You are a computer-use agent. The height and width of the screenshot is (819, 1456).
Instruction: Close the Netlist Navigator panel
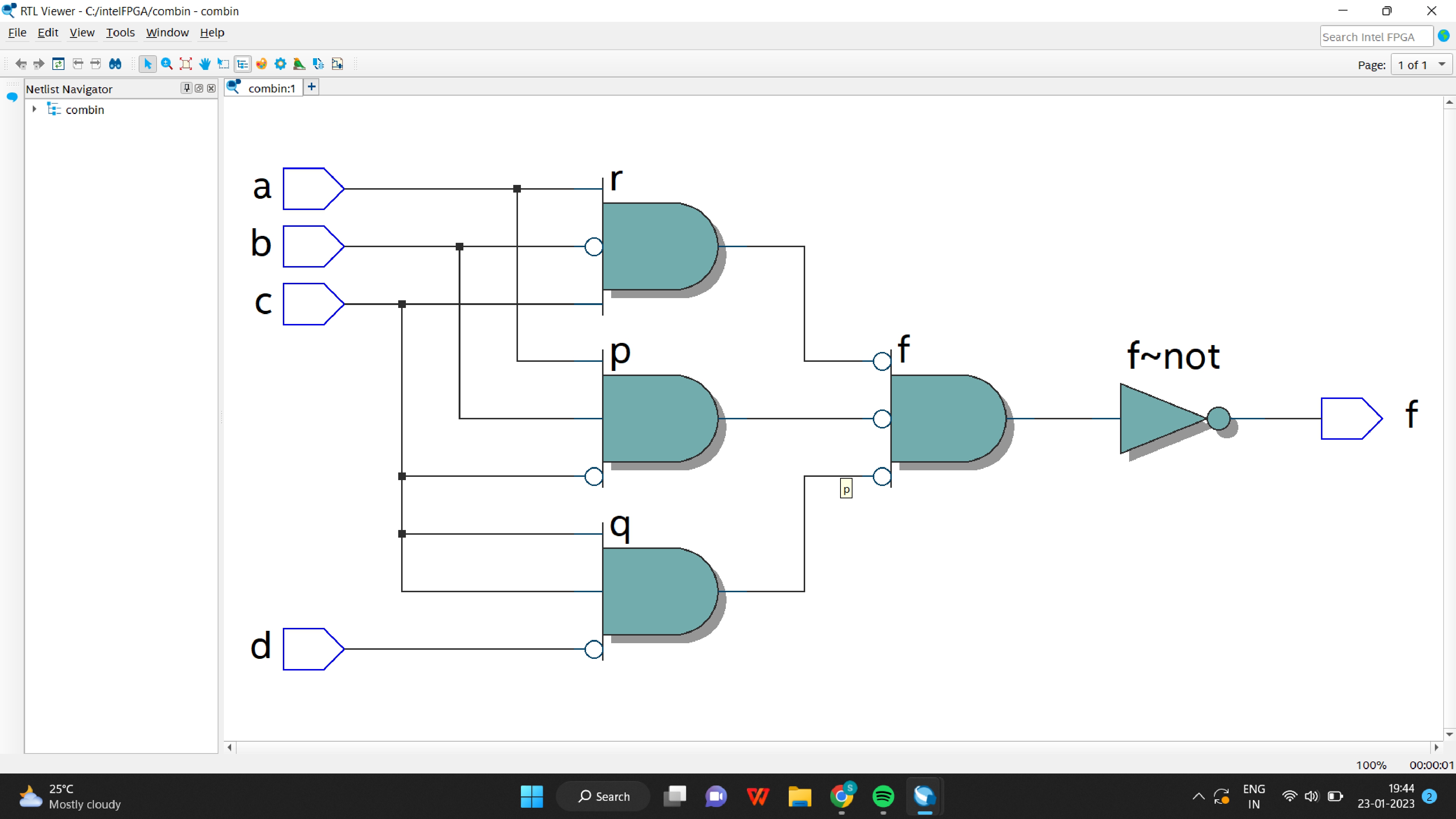(211, 88)
